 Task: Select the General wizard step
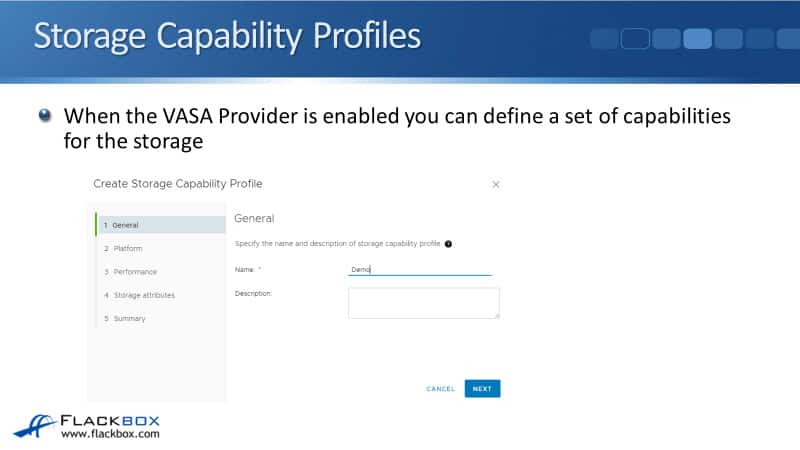click(x=160, y=225)
